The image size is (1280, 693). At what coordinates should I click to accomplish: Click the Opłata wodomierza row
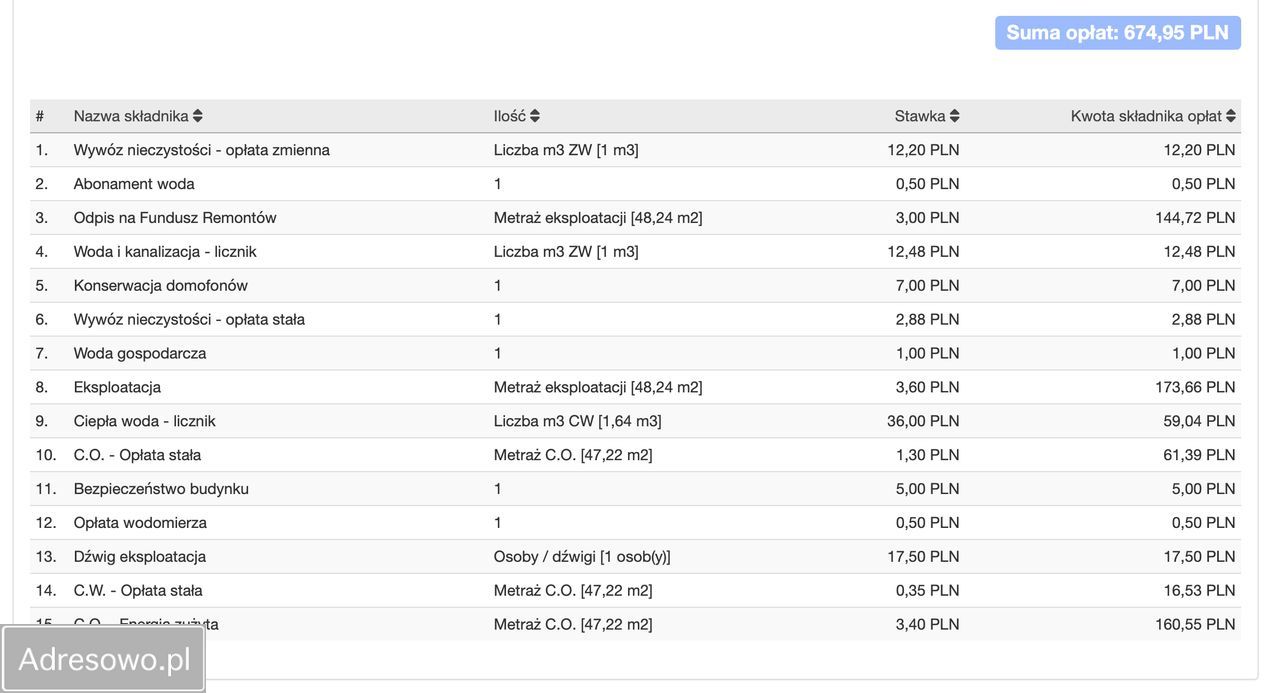pyautogui.click(x=140, y=523)
